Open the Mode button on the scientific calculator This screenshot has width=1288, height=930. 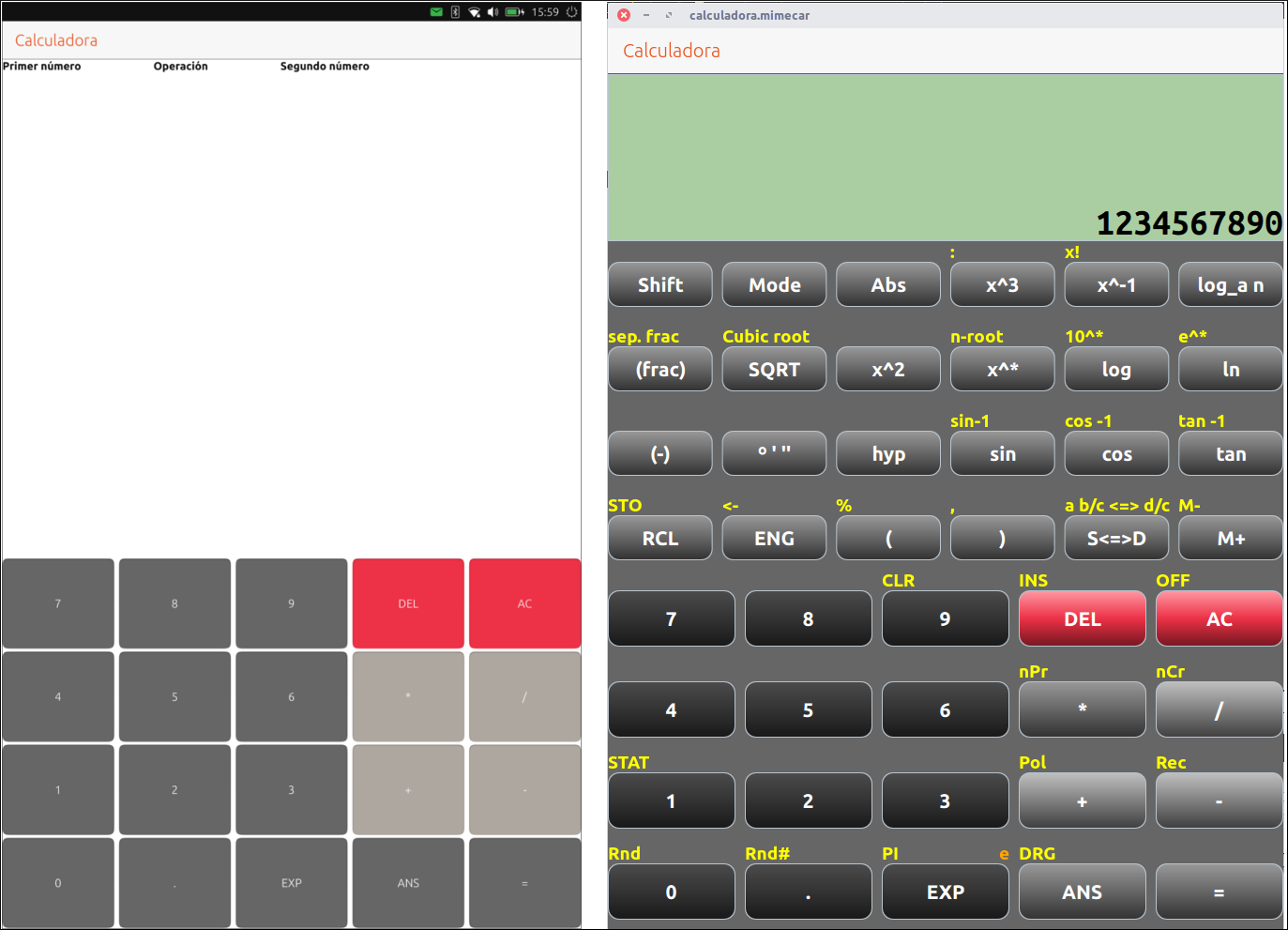tap(774, 284)
